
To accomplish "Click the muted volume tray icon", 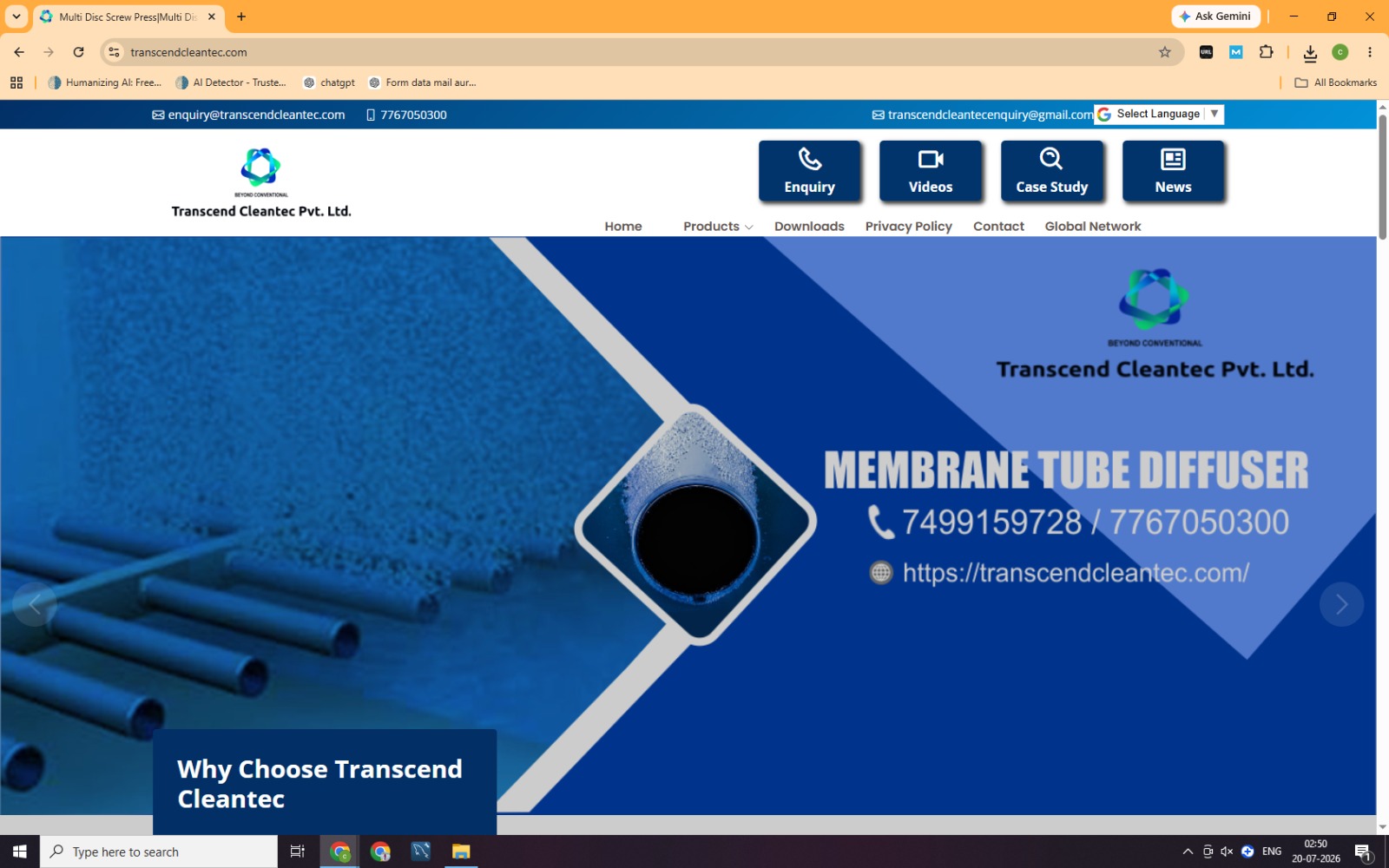I will [x=1227, y=852].
